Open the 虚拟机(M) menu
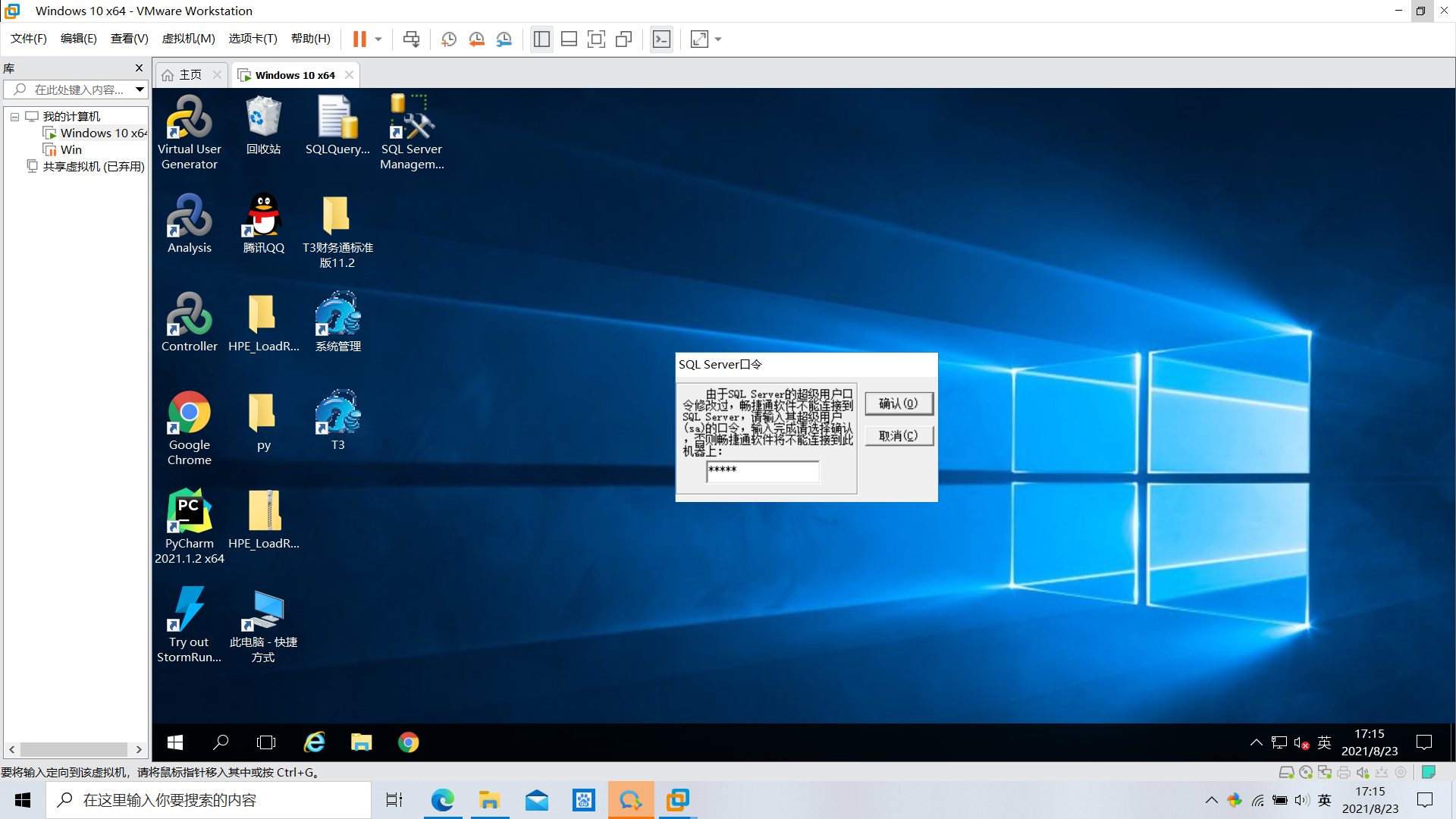 point(188,39)
